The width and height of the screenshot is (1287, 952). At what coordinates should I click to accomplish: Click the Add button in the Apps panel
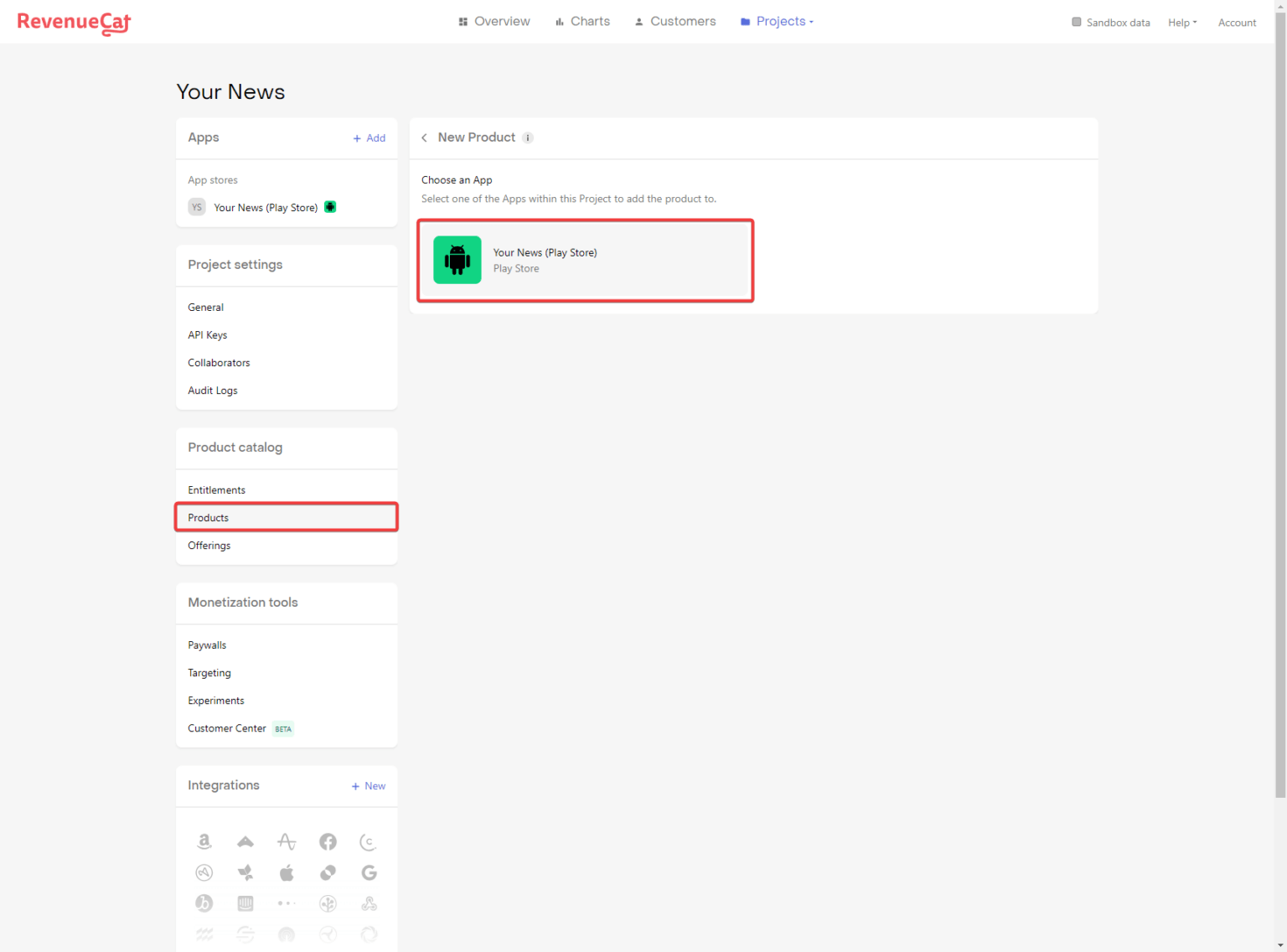click(x=369, y=137)
